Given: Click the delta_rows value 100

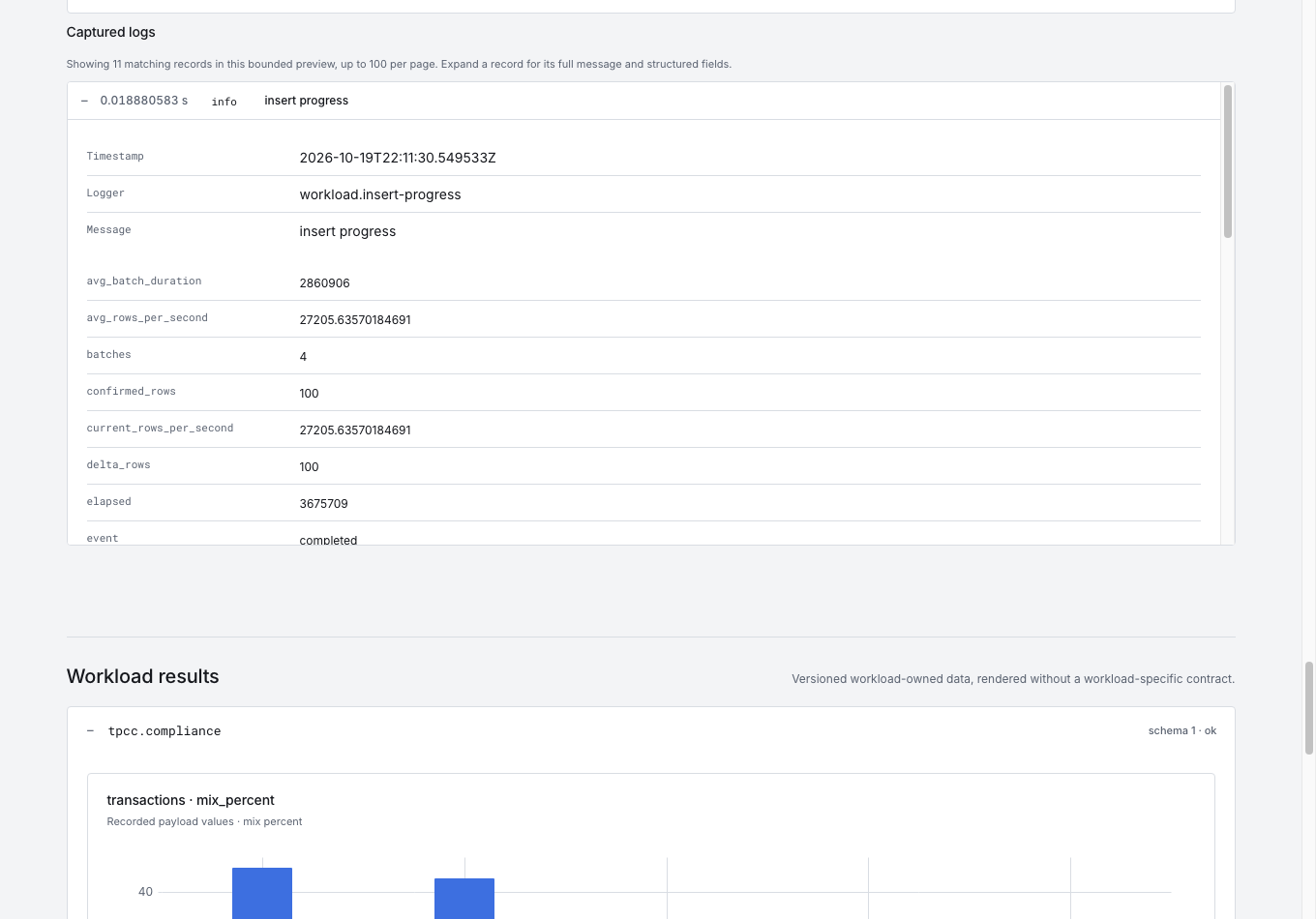Looking at the screenshot, I should (309, 467).
